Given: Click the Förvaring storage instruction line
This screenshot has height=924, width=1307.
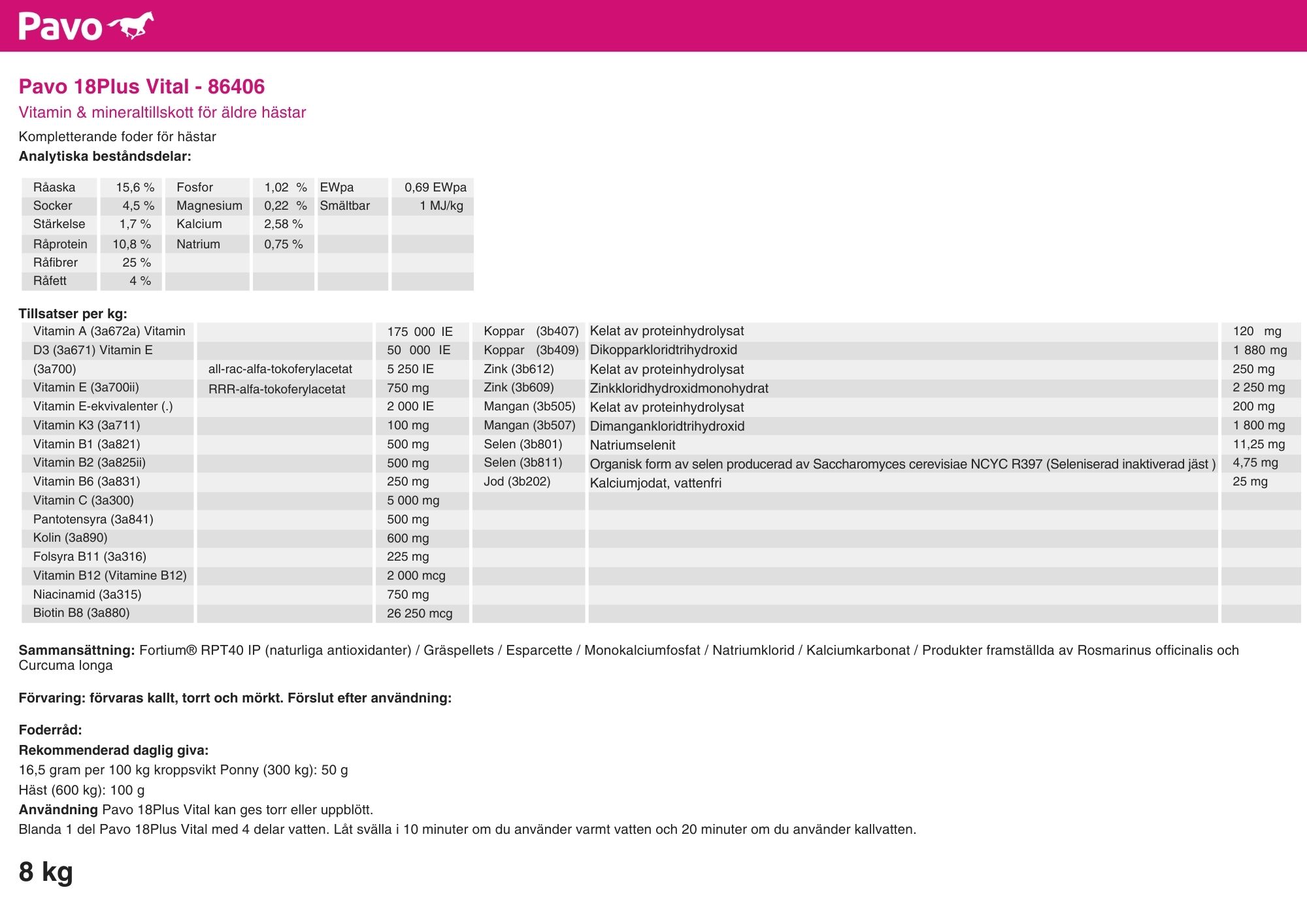Looking at the screenshot, I should tap(235, 698).
